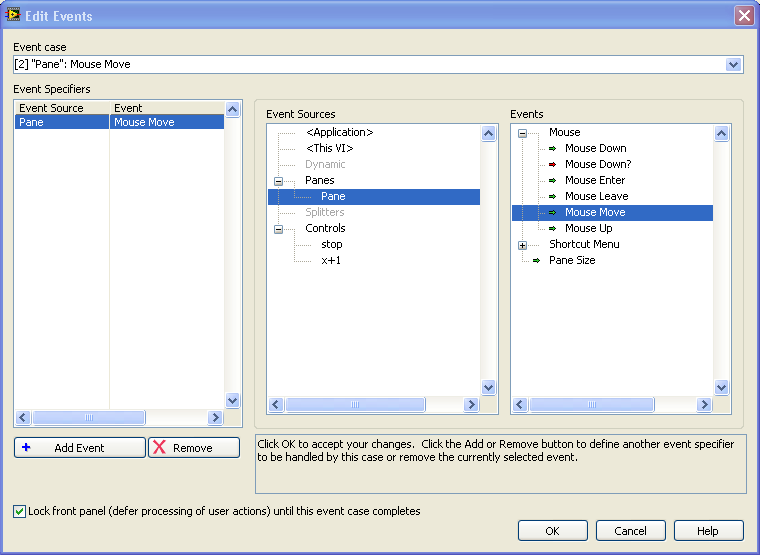Click the Event Specifiers left scroll arrow
Screen dimensions: 760x555
click(23, 417)
